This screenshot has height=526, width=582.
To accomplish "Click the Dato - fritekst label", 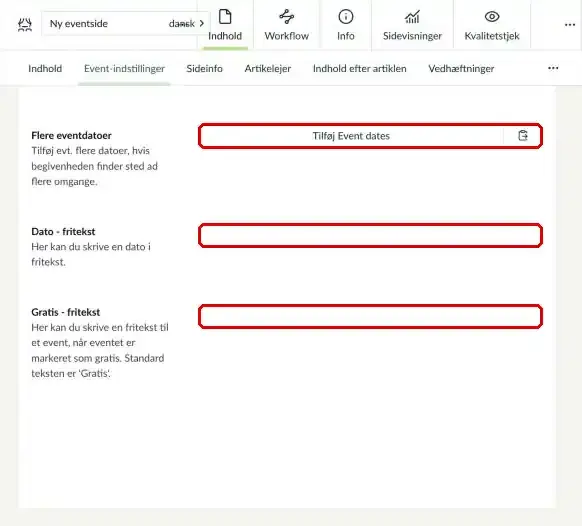I will coord(63,232).
